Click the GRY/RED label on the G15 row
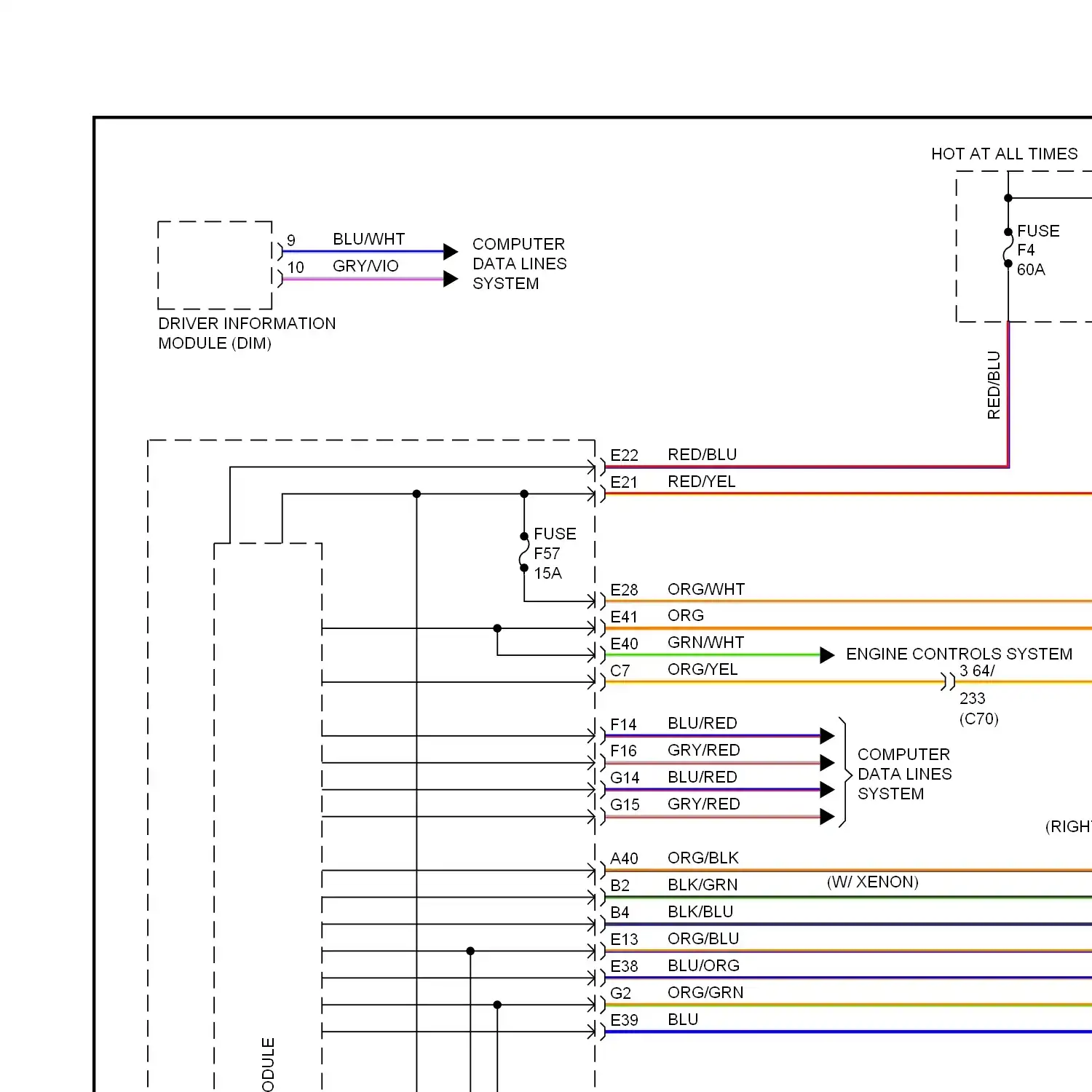 coord(704,804)
